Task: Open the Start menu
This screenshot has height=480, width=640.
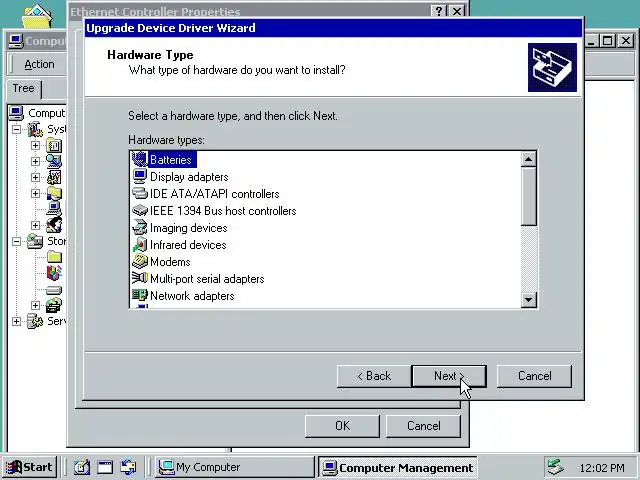Action: click(x=29, y=467)
